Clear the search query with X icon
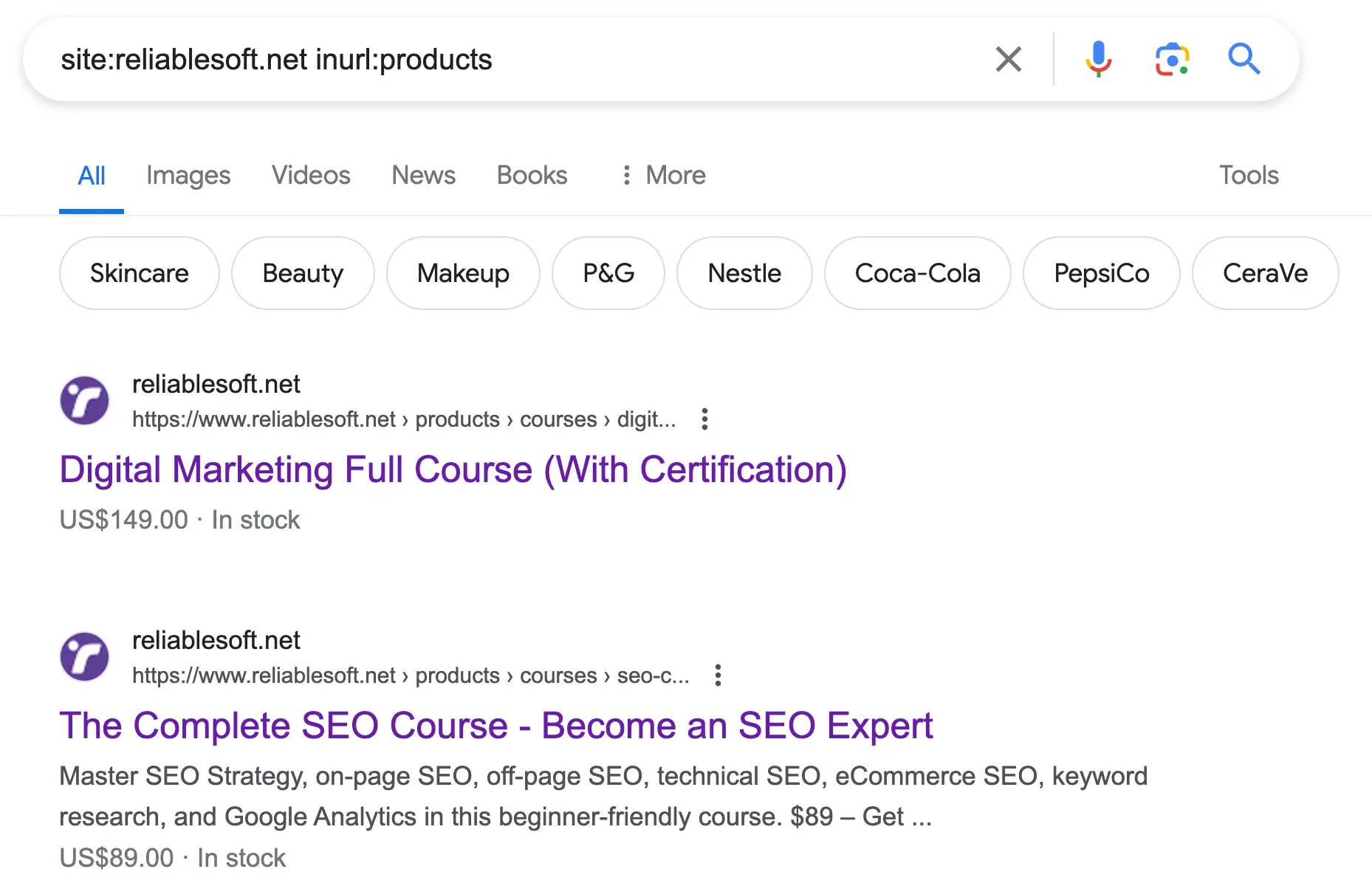This screenshot has width=1372, height=883. coord(1008,59)
